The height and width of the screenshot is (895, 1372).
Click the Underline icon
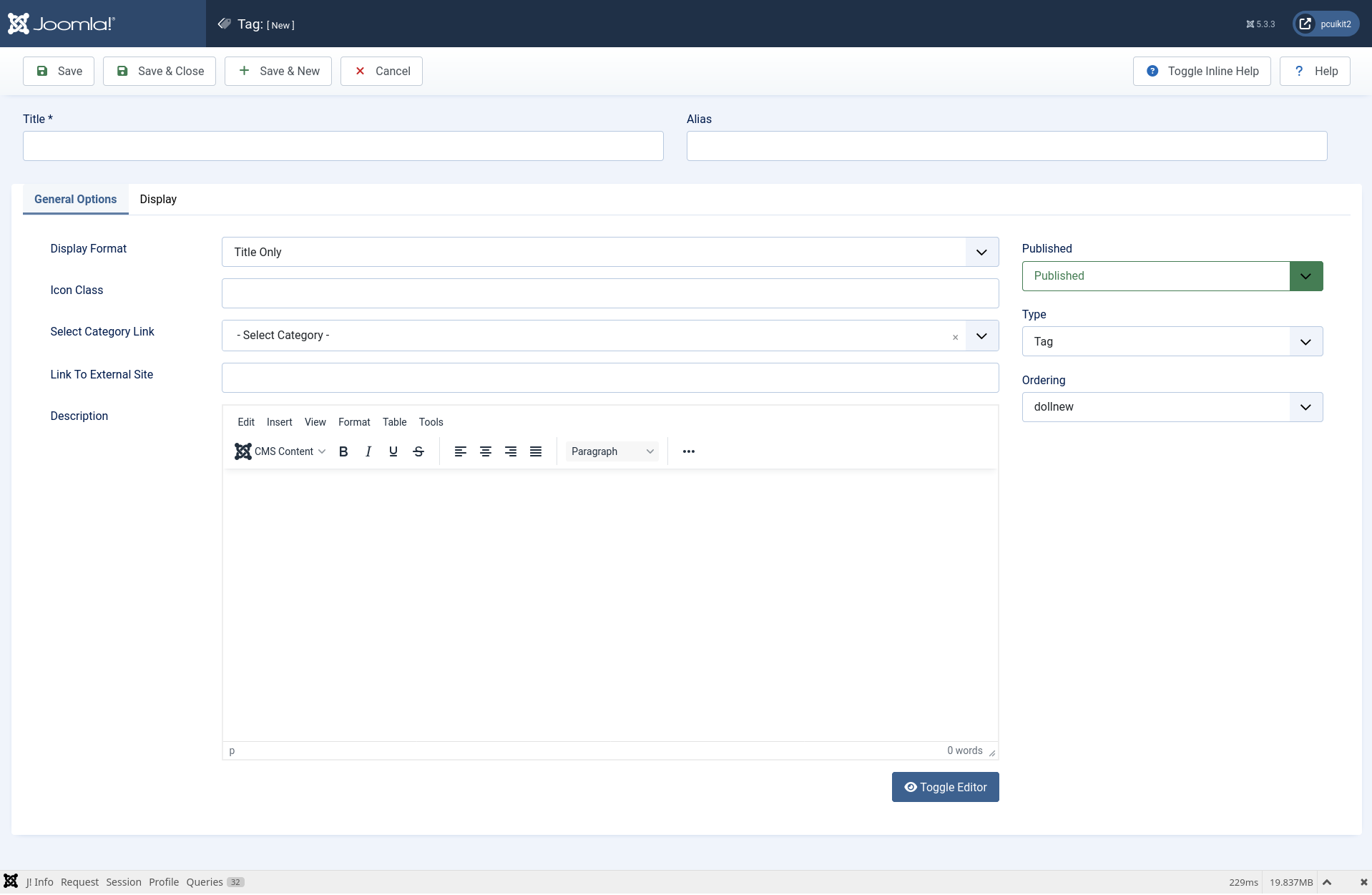click(393, 451)
